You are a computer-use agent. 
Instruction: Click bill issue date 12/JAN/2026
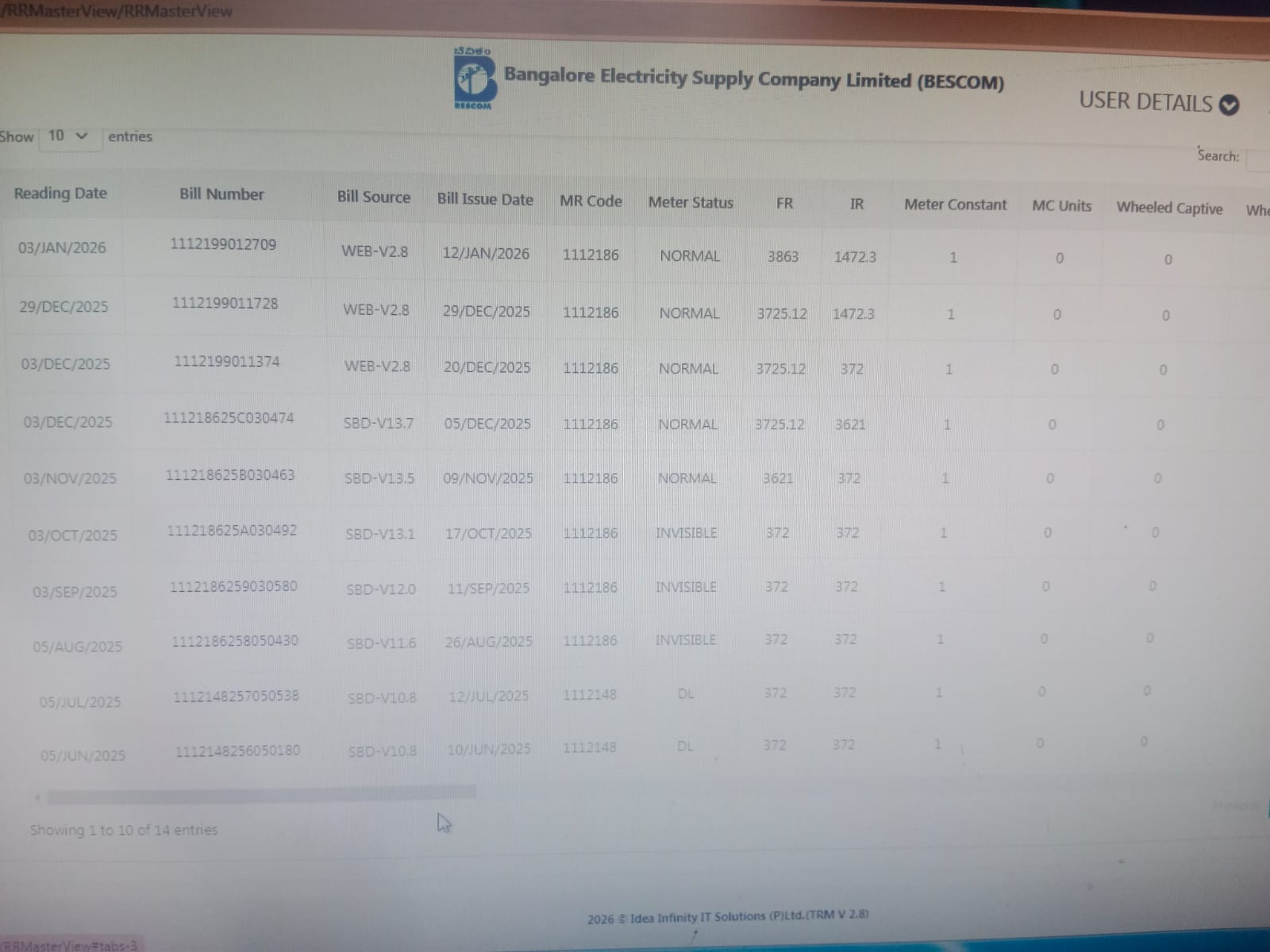coord(486,254)
